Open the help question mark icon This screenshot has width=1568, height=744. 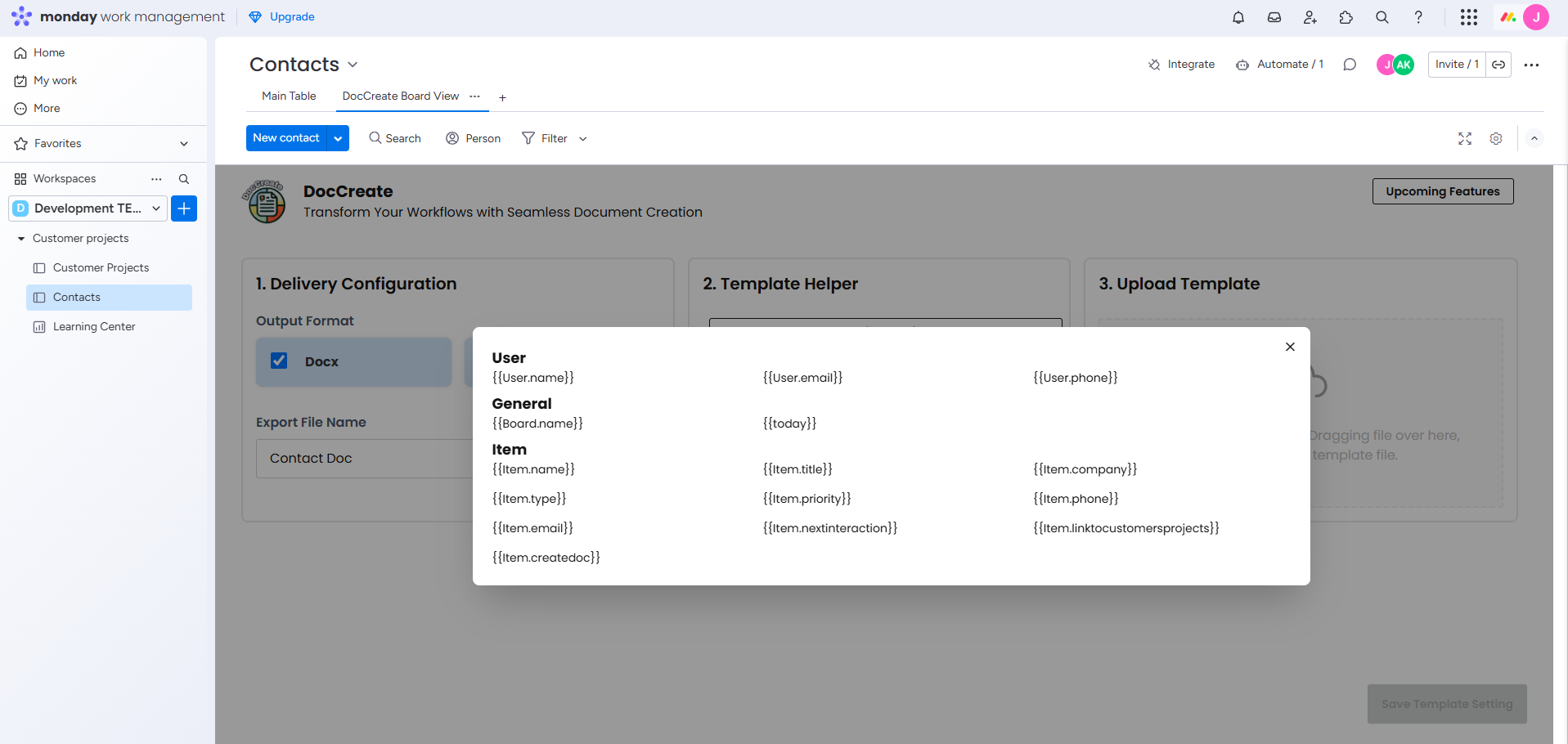[1418, 17]
